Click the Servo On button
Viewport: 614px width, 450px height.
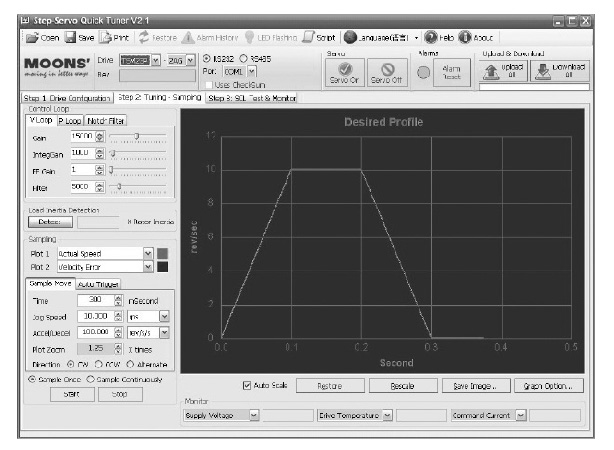[345, 72]
